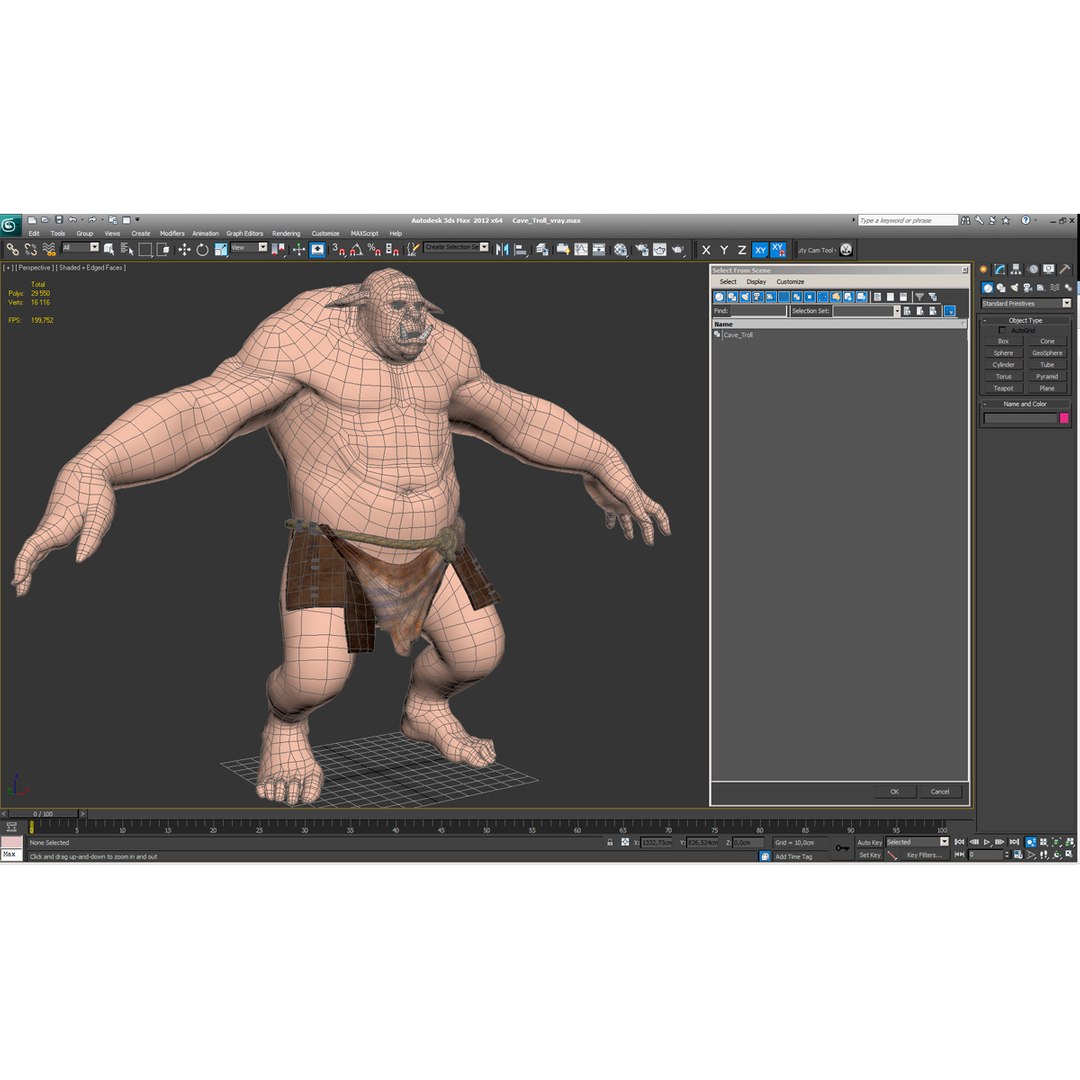Click OK in Select From Scene dialog

(895, 791)
